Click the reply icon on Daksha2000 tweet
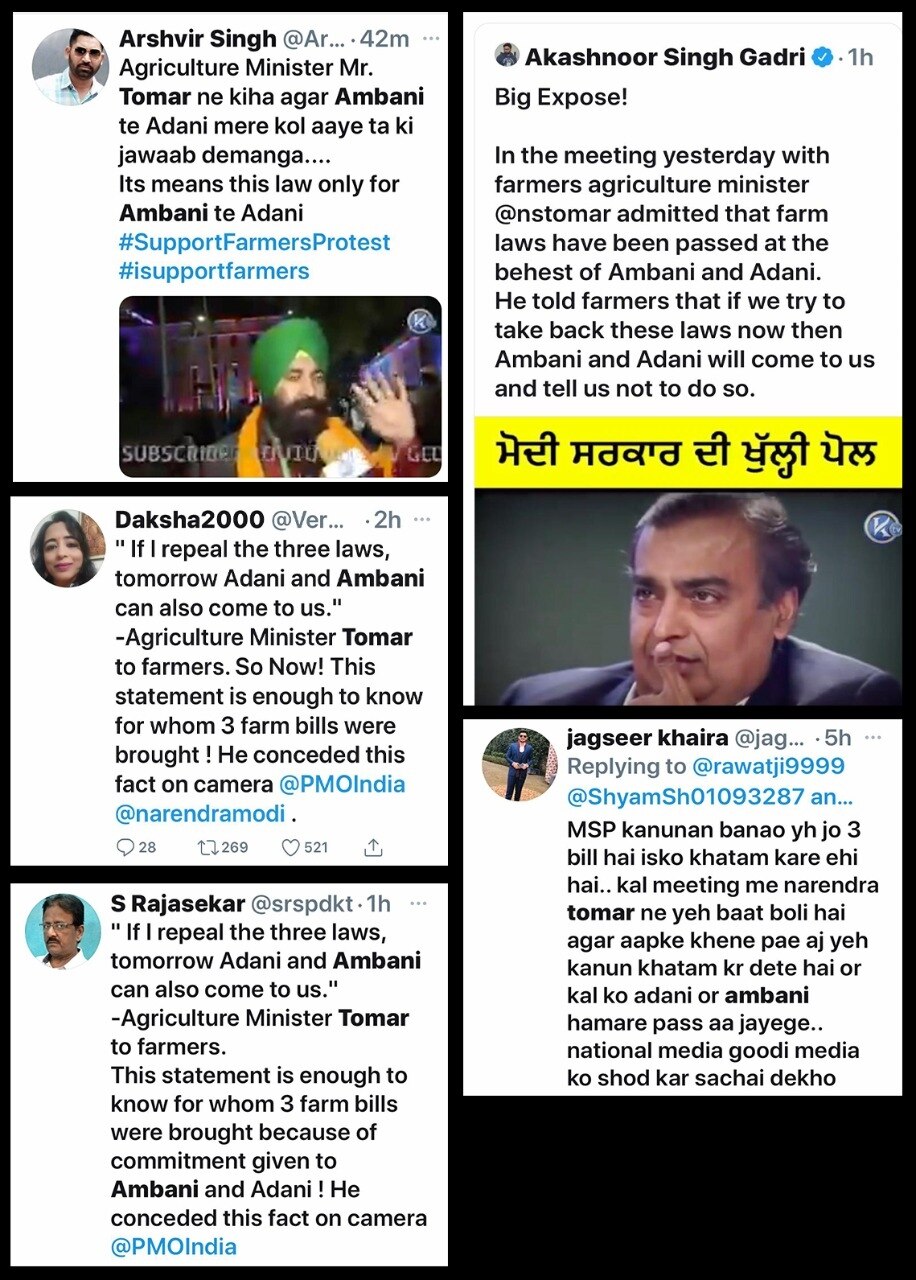This screenshot has width=916, height=1280. click(126, 847)
